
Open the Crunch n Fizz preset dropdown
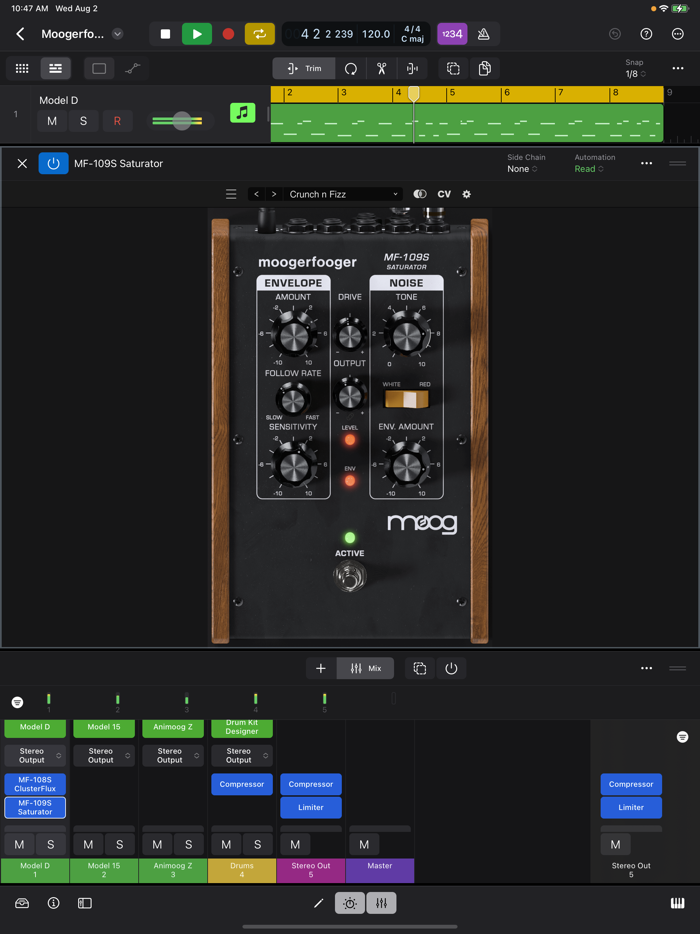[343, 194]
